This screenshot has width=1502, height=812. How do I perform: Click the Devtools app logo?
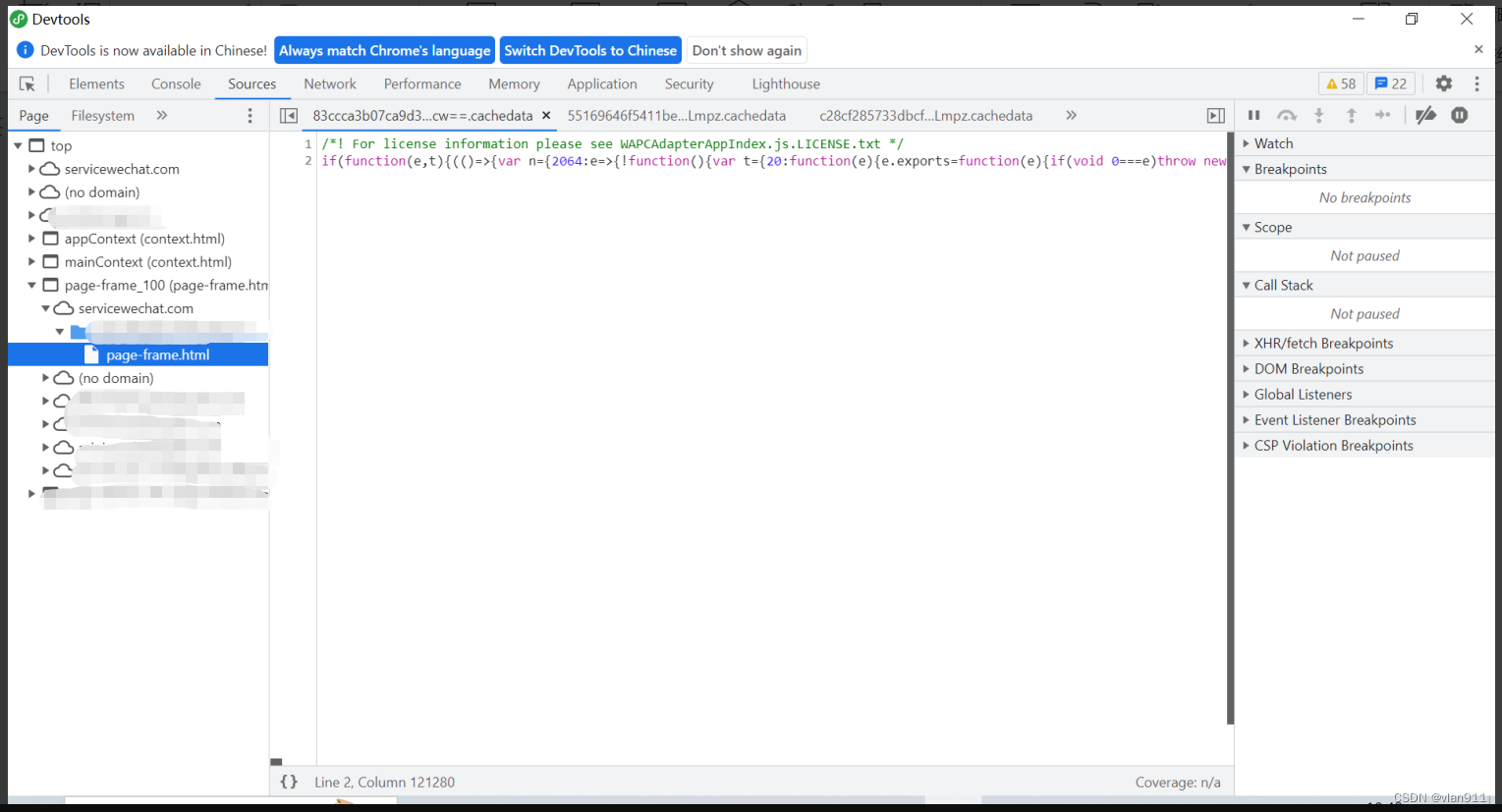coord(19,19)
